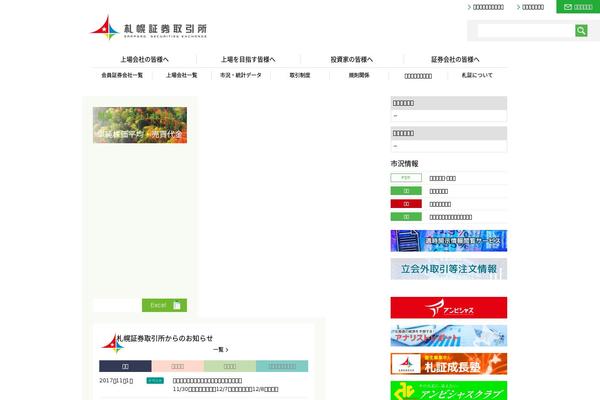Select the light green news tab
This screenshot has height=400, width=600.
[x=230, y=366]
